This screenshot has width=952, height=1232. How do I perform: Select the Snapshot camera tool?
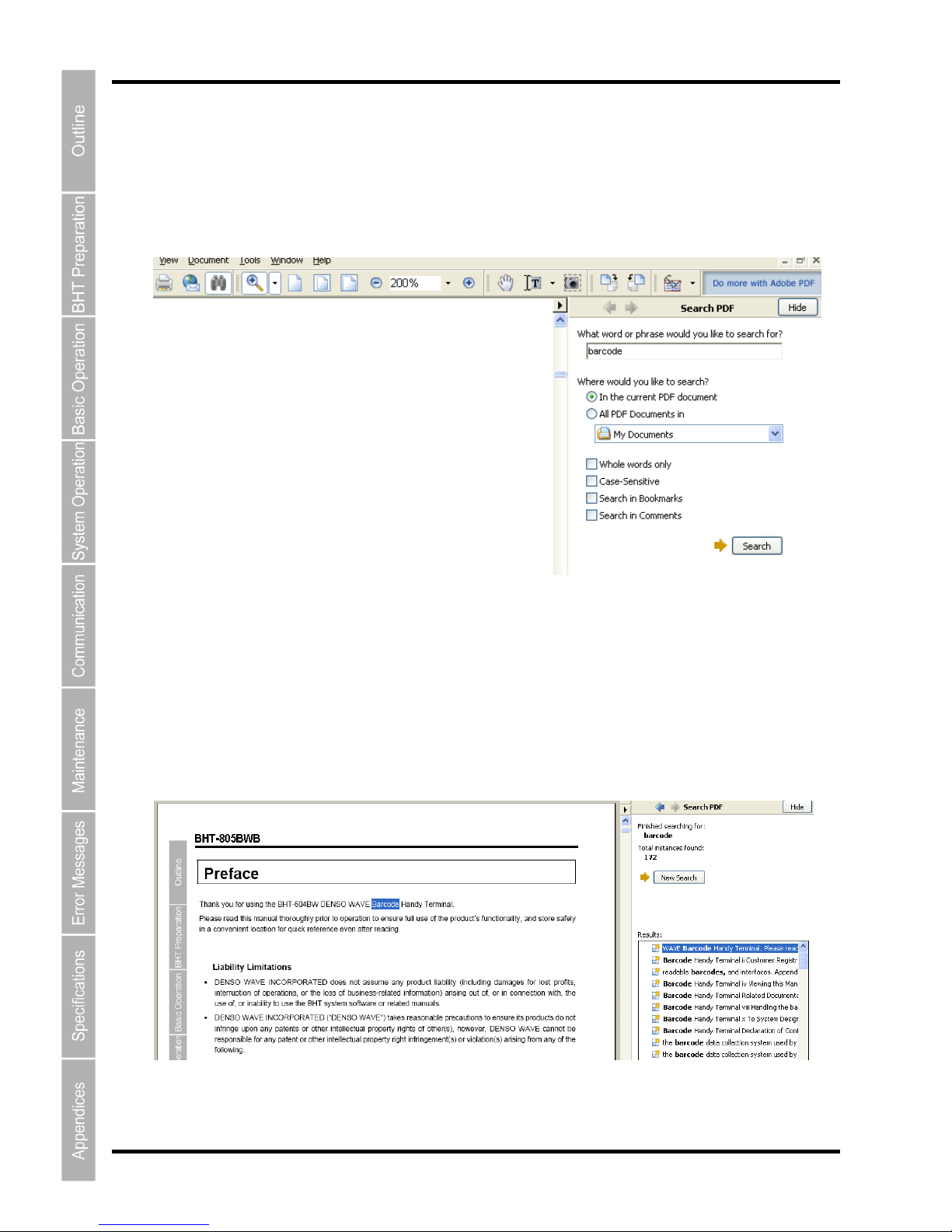(x=572, y=283)
